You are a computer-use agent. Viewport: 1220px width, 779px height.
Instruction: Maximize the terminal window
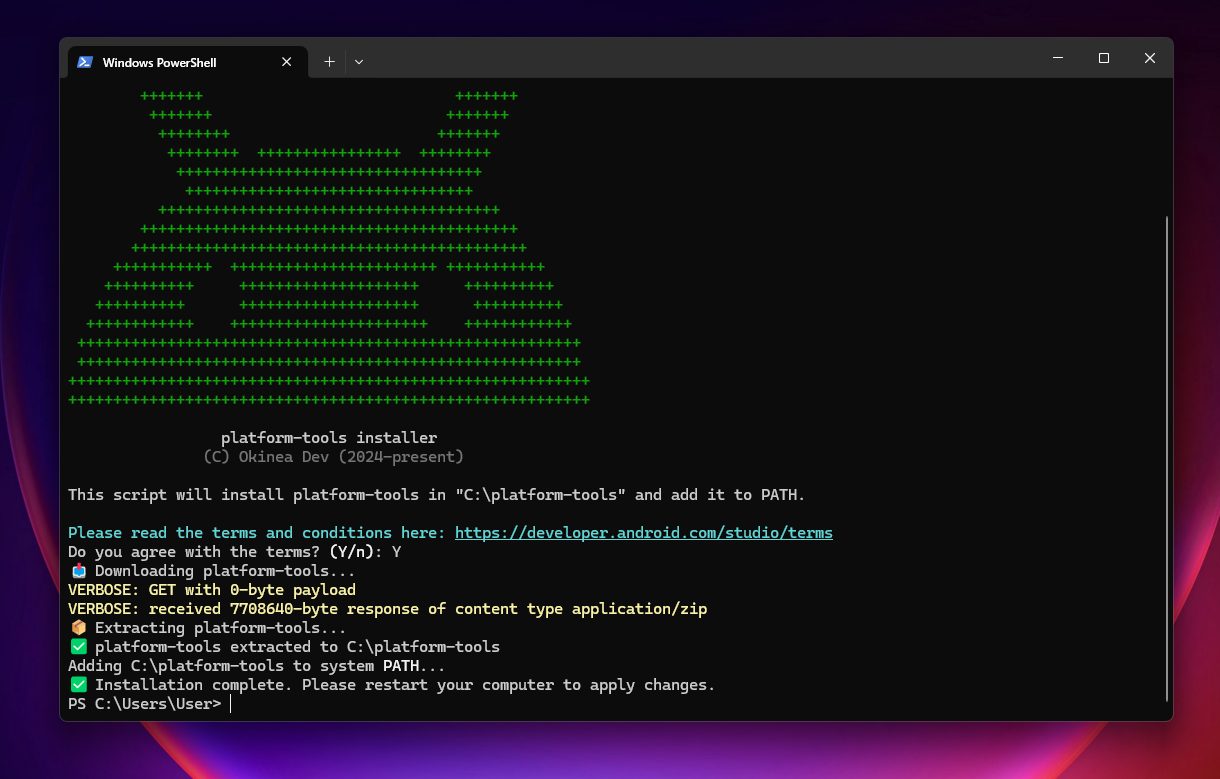pyautogui.click(x=1104, y=59)
